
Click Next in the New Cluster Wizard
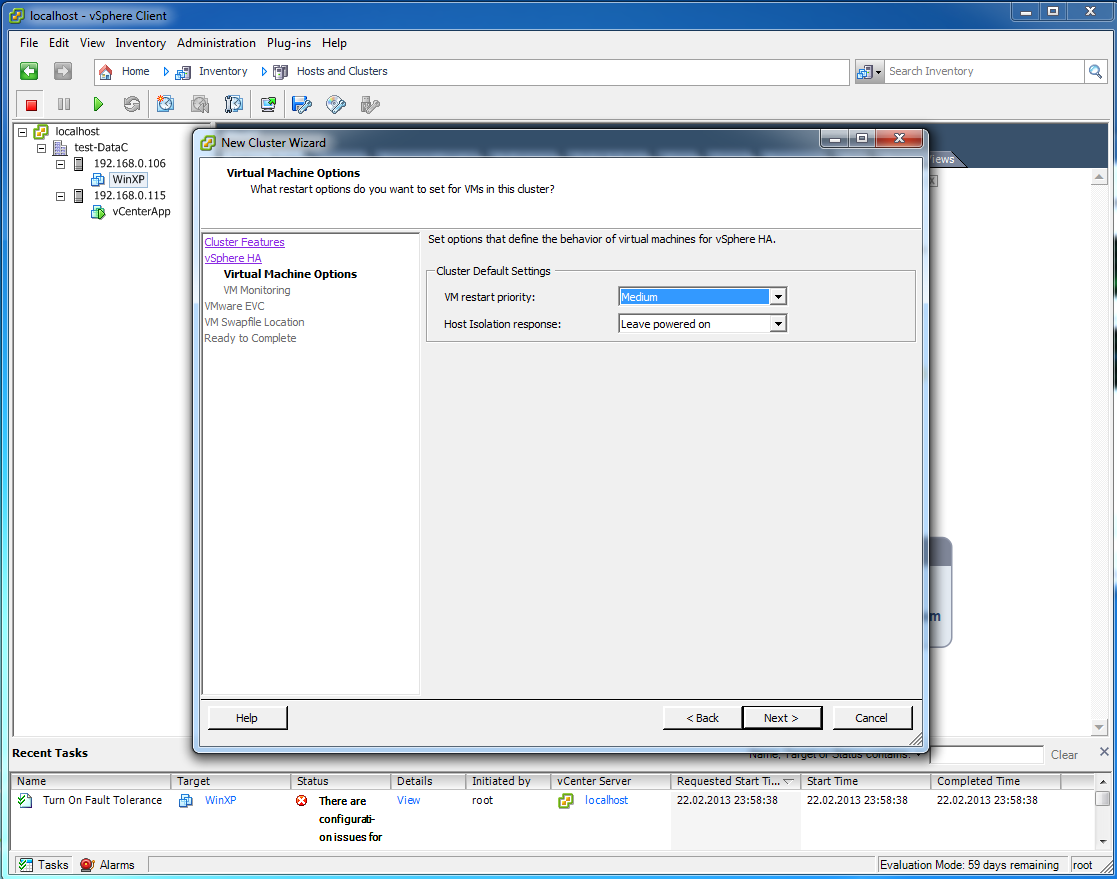(781, 718)
